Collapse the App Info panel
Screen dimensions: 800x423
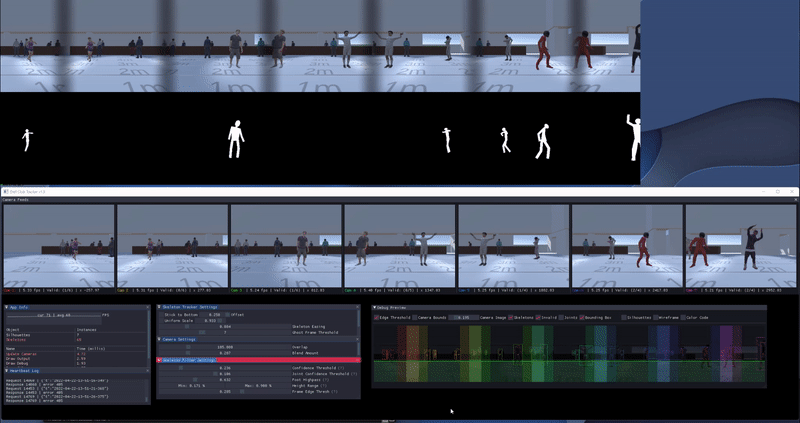(6, 307)
